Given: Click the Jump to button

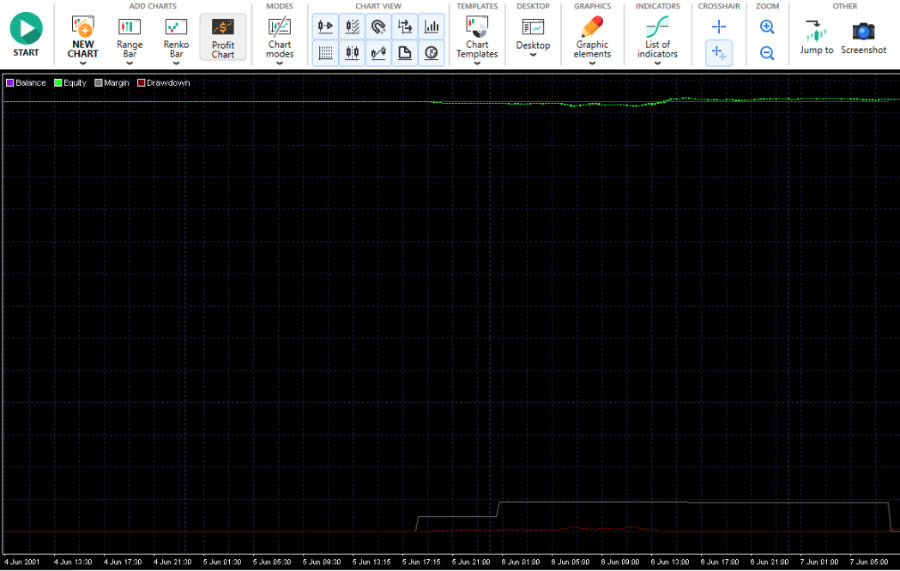Looking at the screenshot, I should [x=816, y=37].
